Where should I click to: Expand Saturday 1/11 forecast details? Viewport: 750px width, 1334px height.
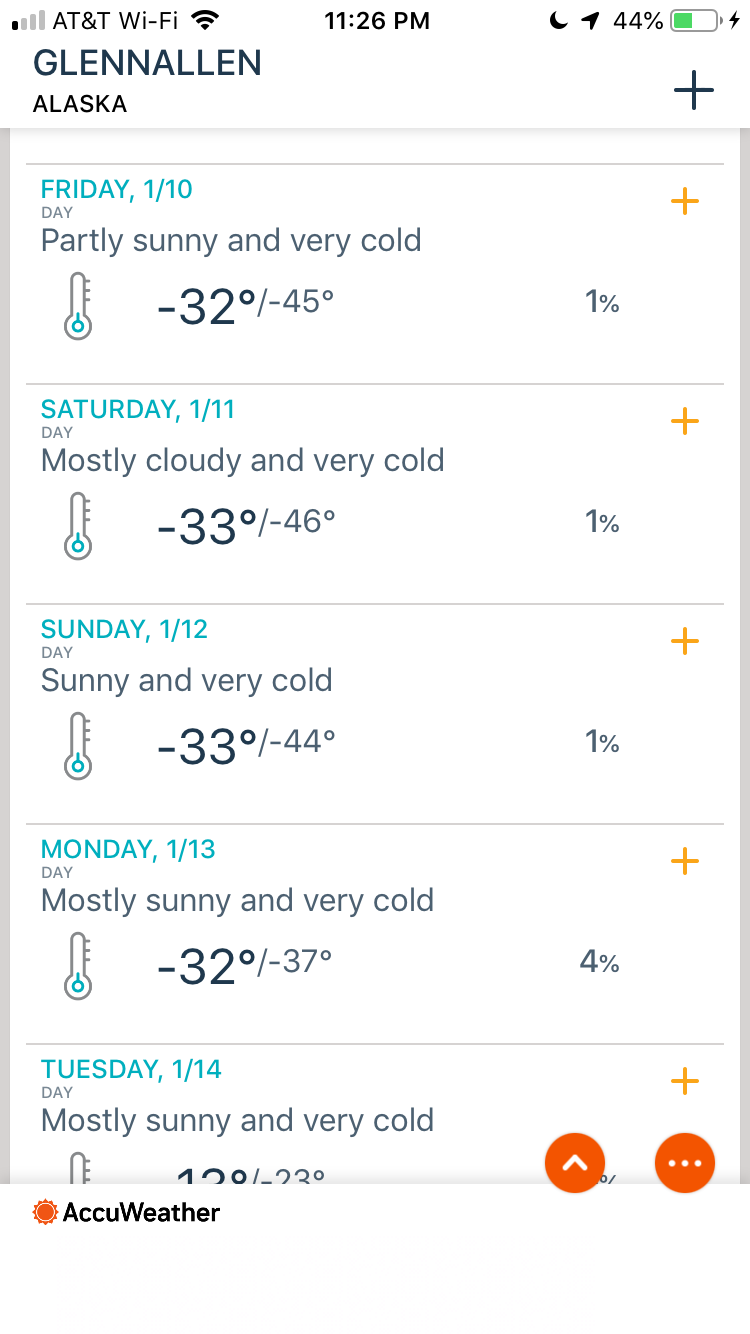(684, 421)
